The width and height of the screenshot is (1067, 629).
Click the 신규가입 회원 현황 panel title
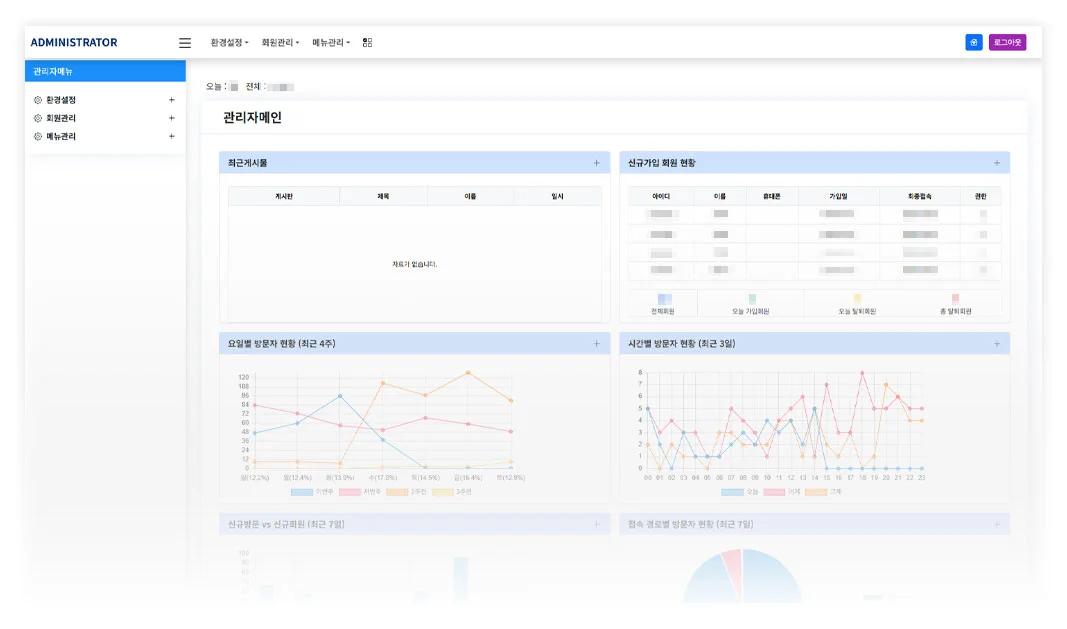(661, 163)
